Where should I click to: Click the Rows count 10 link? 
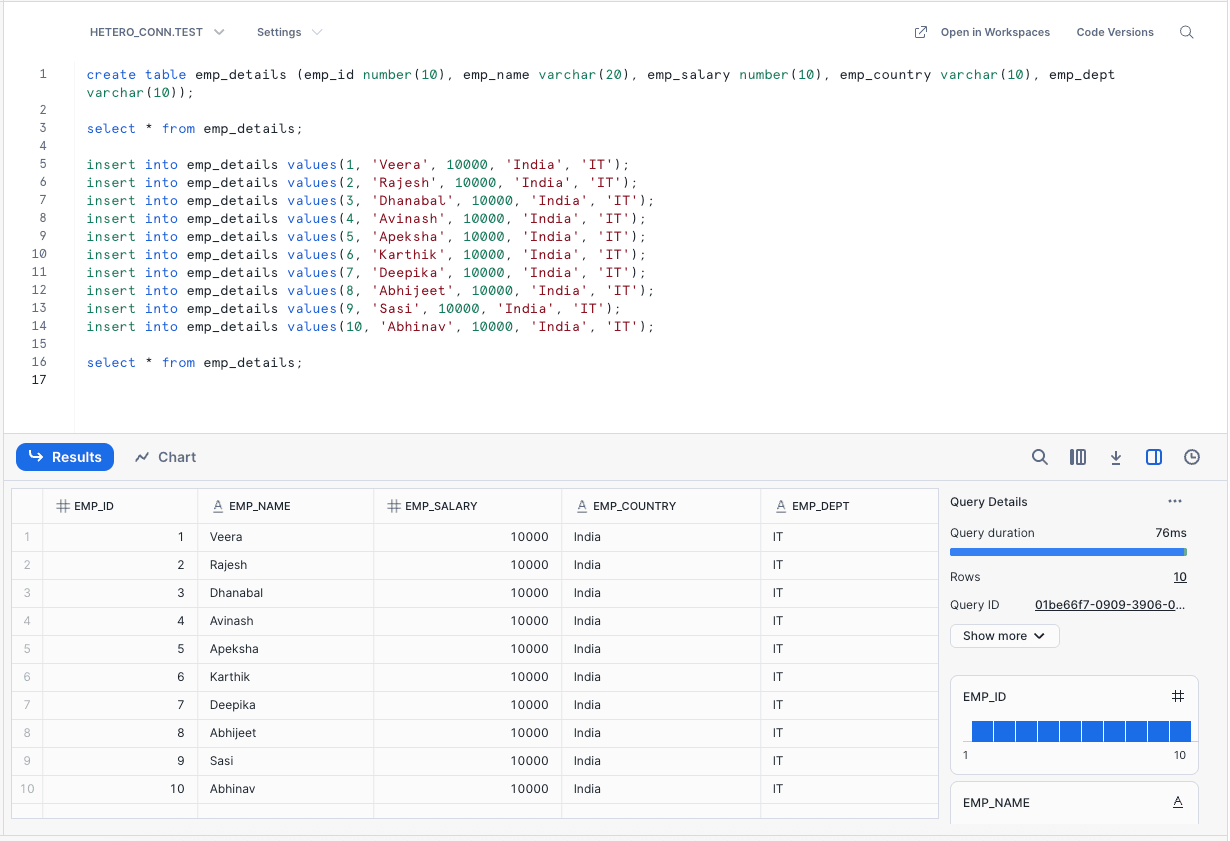1180,577
